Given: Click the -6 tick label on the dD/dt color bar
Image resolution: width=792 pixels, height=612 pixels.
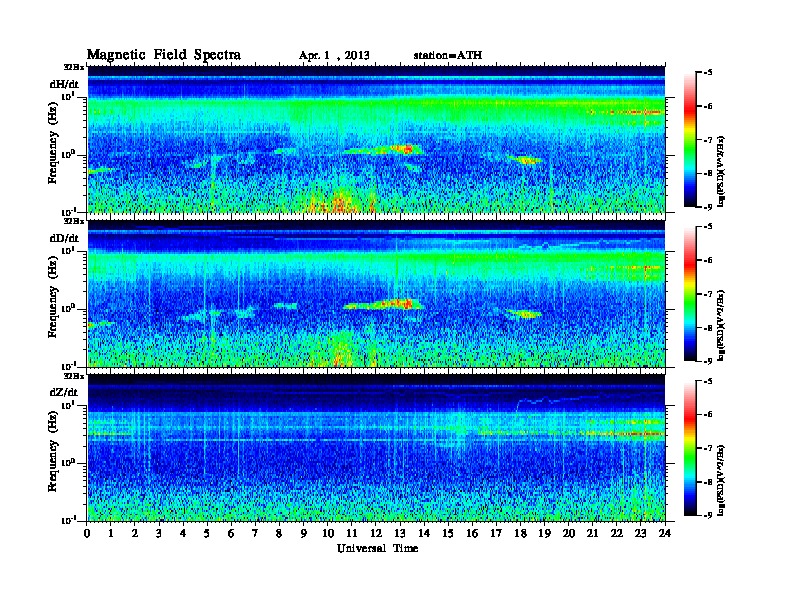Looking at the screenshot, I should click(707, 260).
